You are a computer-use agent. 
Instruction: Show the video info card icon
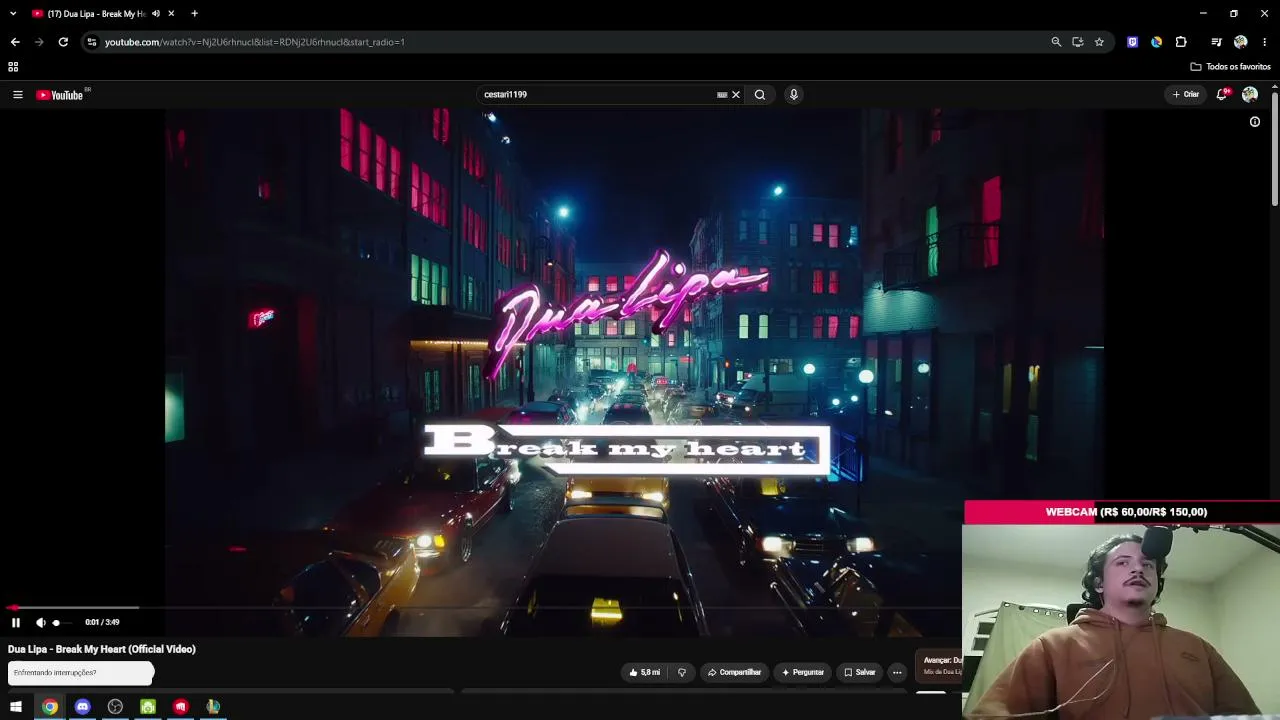point(1255,122)
